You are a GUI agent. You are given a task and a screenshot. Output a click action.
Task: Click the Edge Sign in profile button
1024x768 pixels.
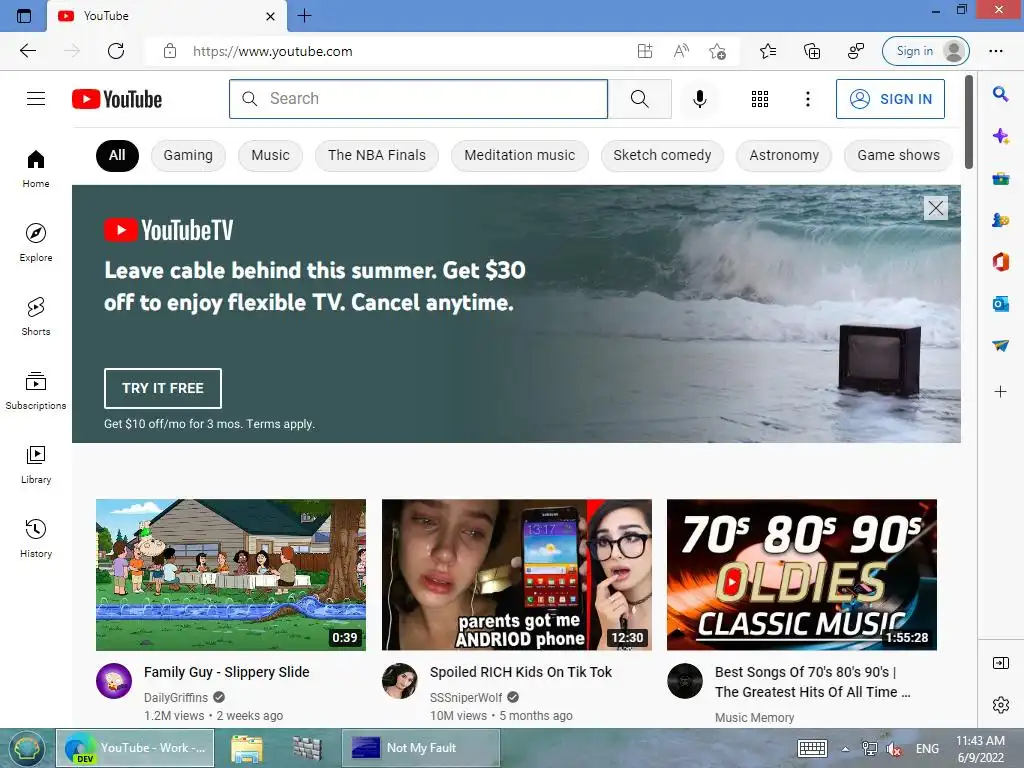tap(925, 51)
